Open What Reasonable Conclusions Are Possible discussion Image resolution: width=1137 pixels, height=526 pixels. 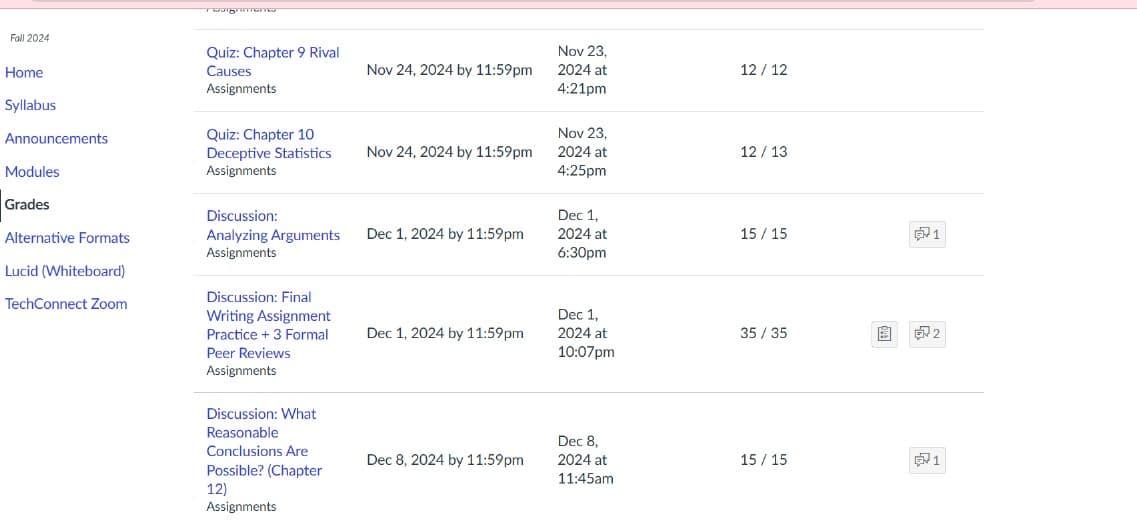coord(264,451)
